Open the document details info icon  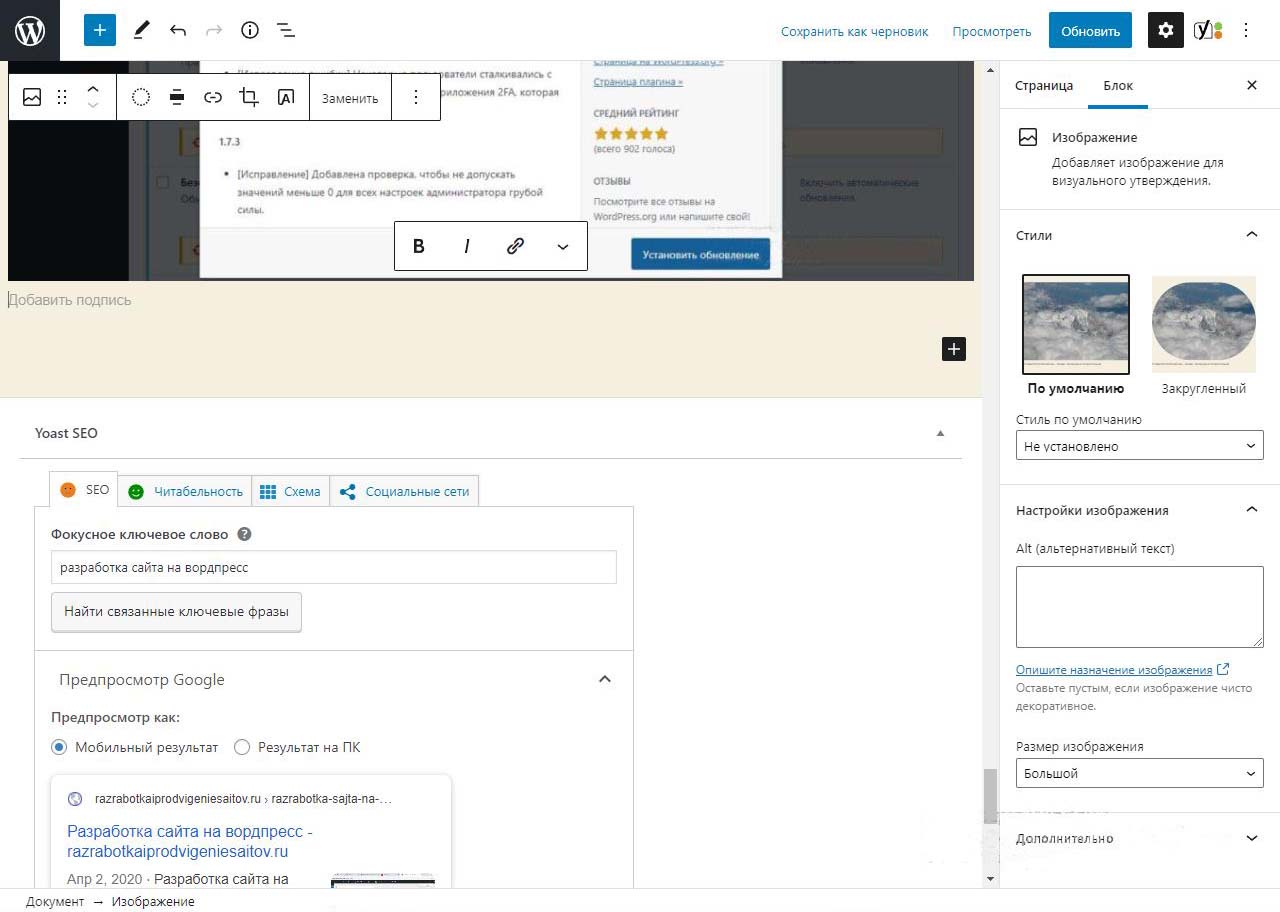coord(250,30)
